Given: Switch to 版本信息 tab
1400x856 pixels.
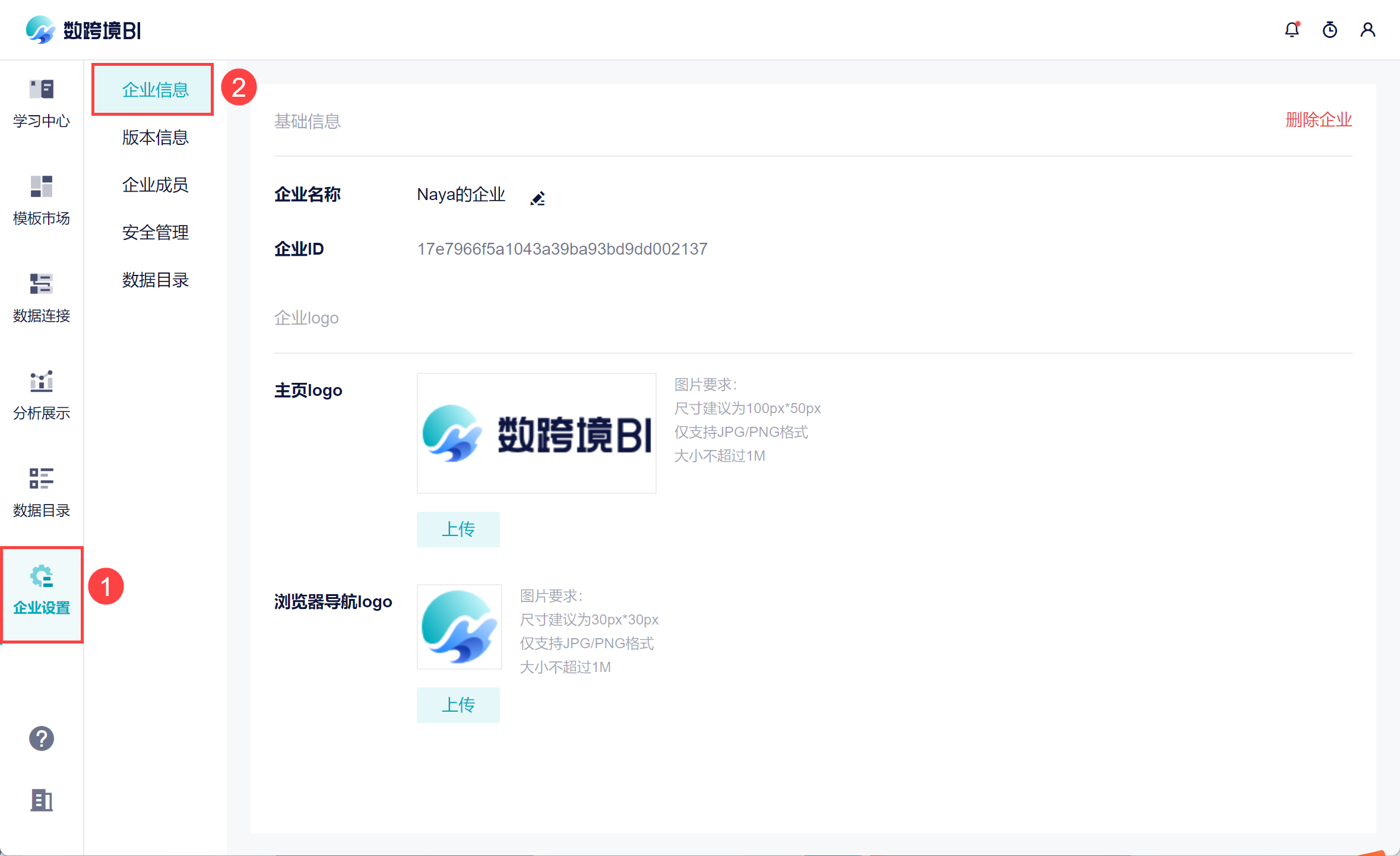Looking at the screenshot, I should tap(155, 137).
